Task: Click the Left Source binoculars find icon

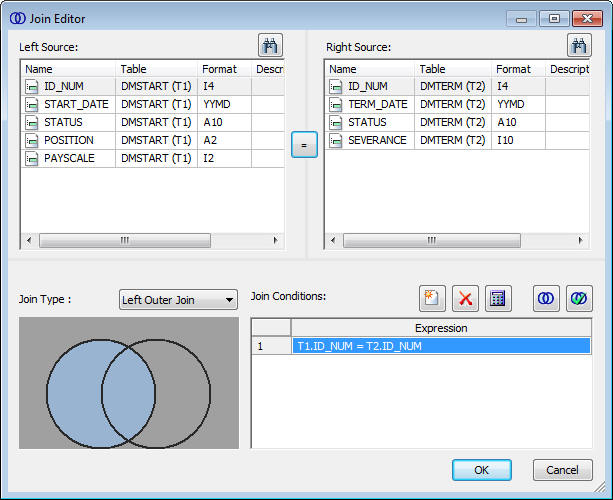Action: (270, 45)
